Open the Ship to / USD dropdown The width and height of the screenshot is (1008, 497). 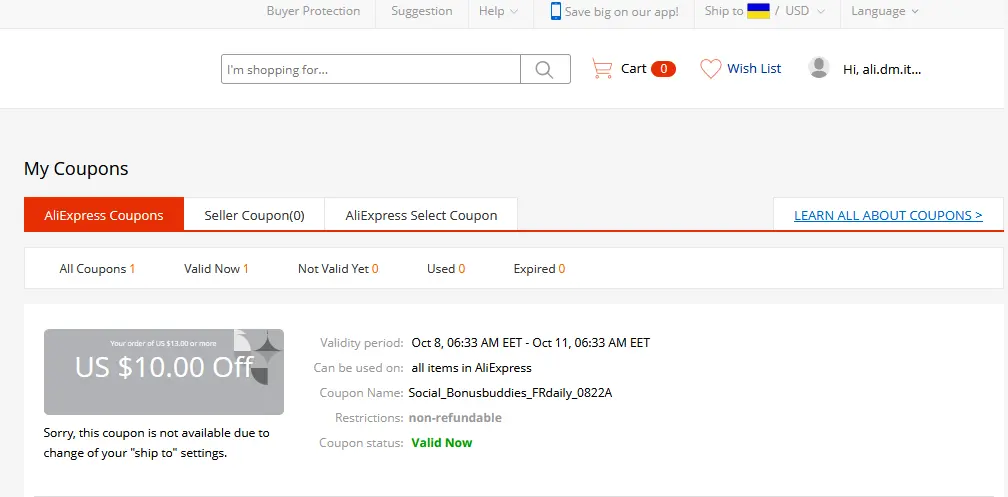coord(764,11)
